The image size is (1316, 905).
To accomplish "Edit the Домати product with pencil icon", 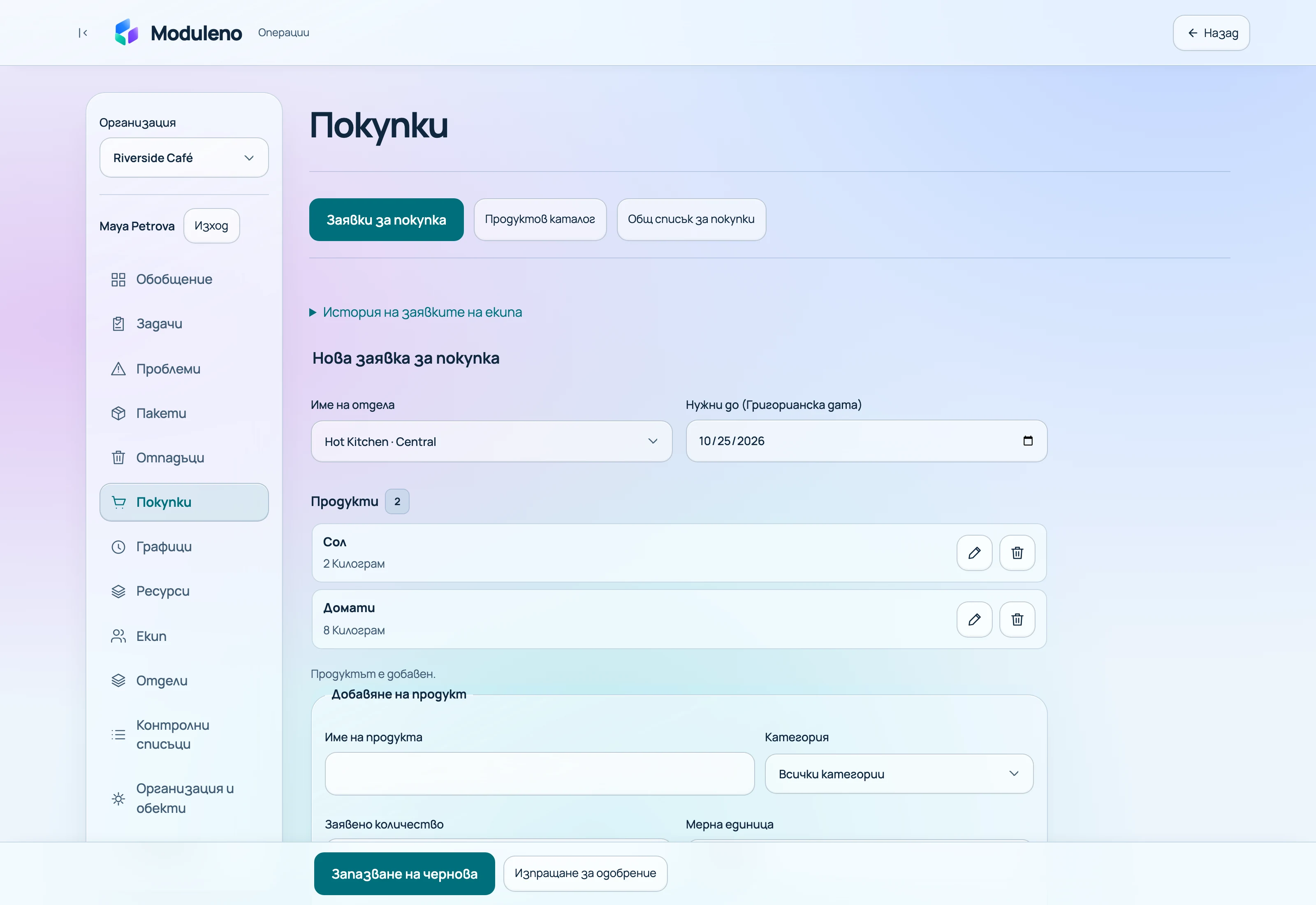I will click(x=974, y=619).
